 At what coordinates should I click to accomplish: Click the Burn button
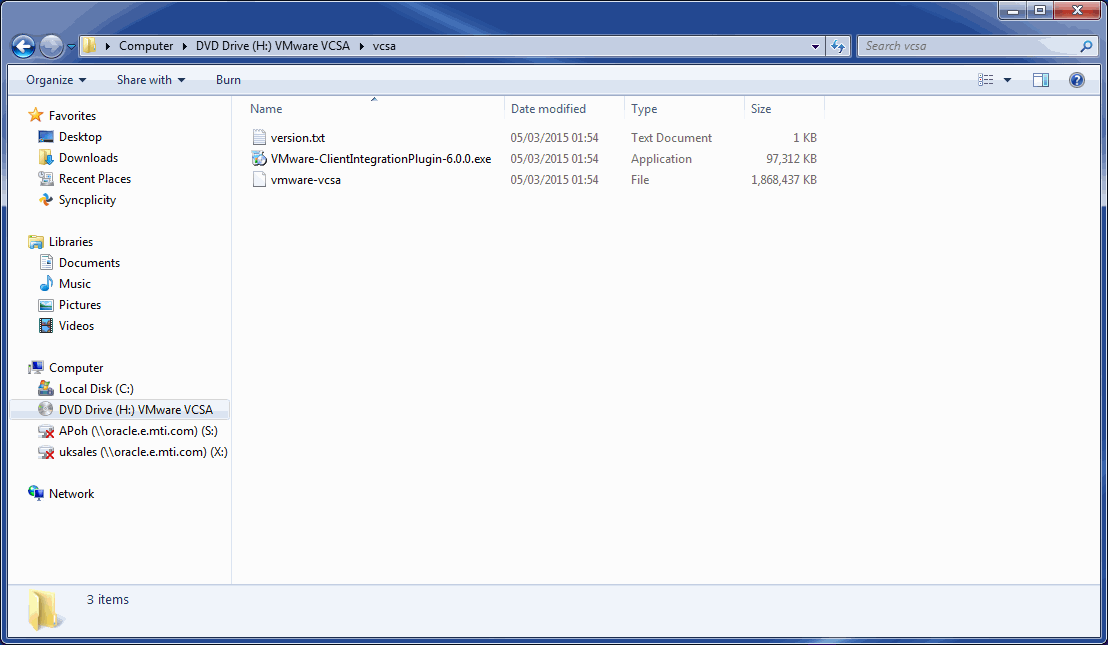(x=228, y=80)
